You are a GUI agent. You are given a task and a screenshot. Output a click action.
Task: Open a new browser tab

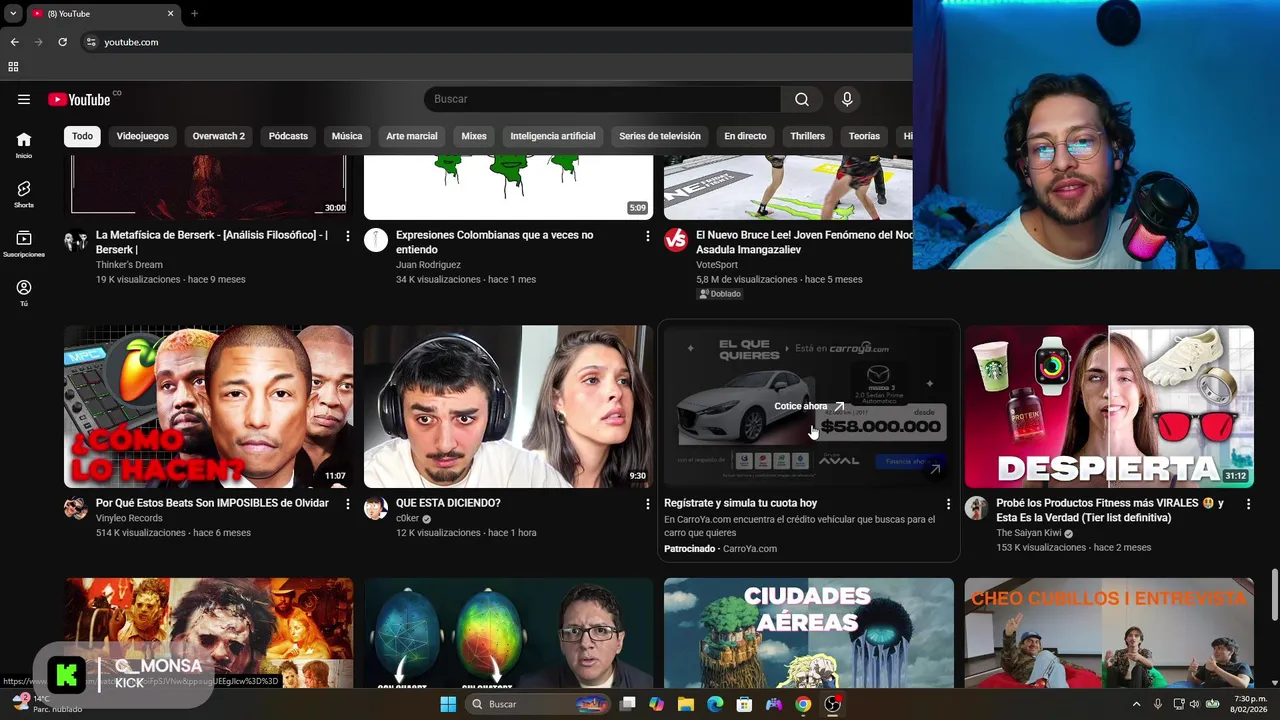pyautogui.click(x=194, y=14)
